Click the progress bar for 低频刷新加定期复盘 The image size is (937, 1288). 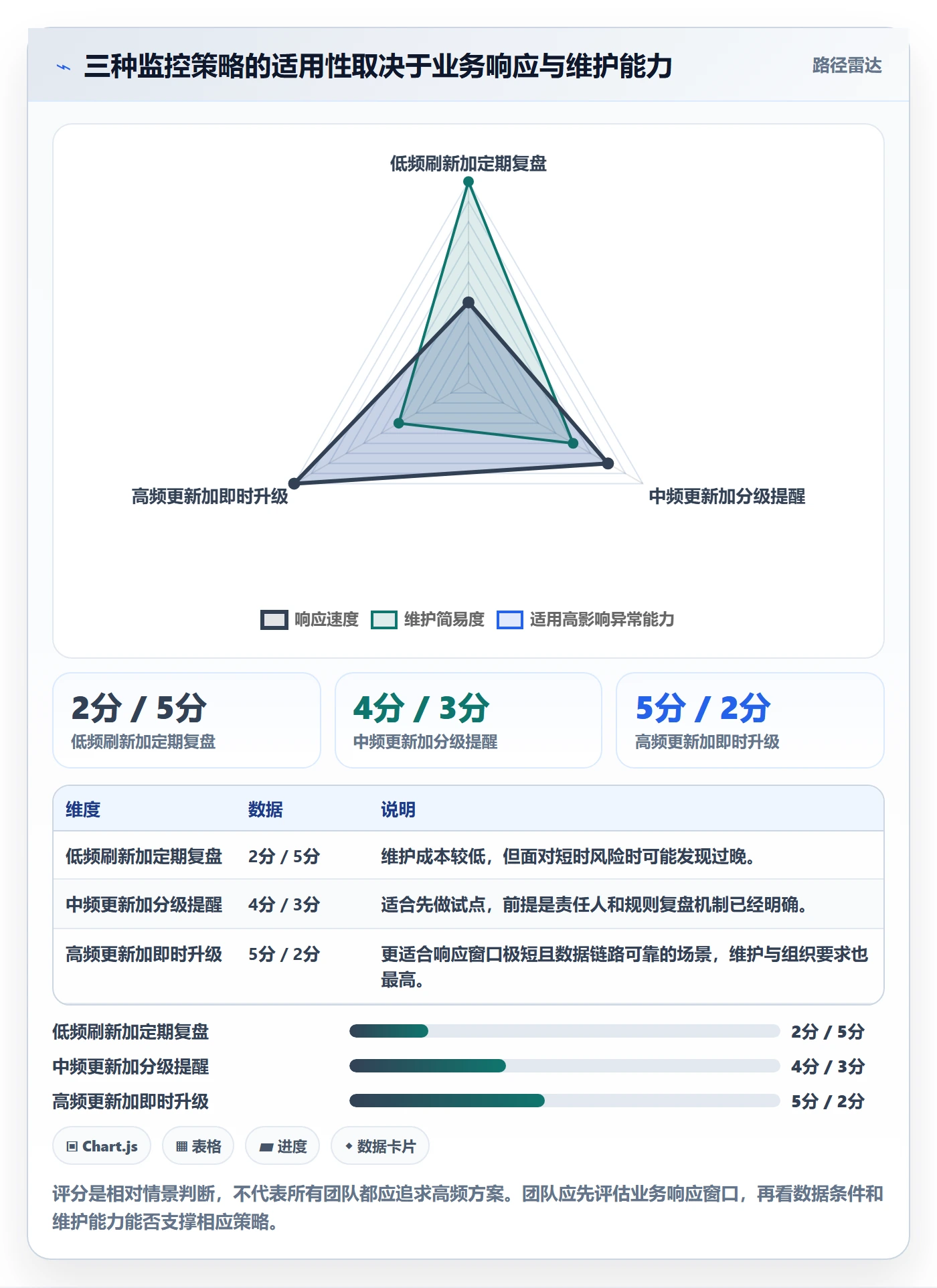click(565, 1031)
